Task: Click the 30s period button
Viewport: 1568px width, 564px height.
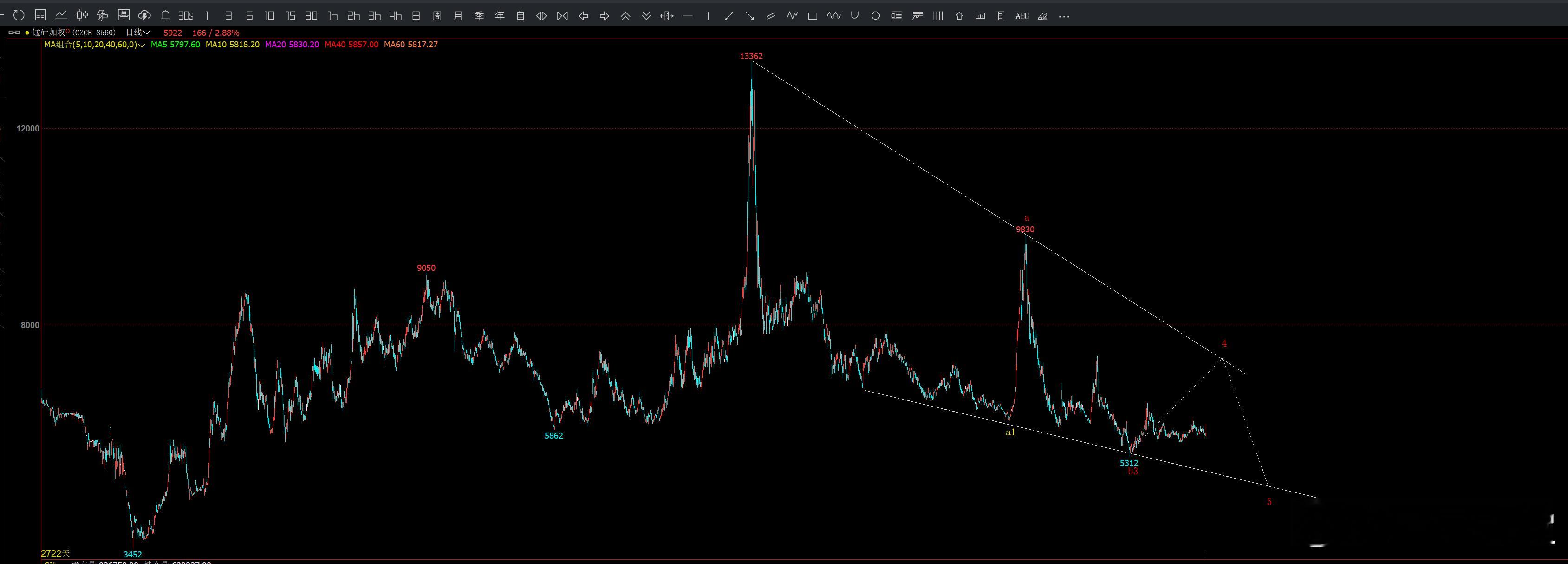Action: [186, 16]
